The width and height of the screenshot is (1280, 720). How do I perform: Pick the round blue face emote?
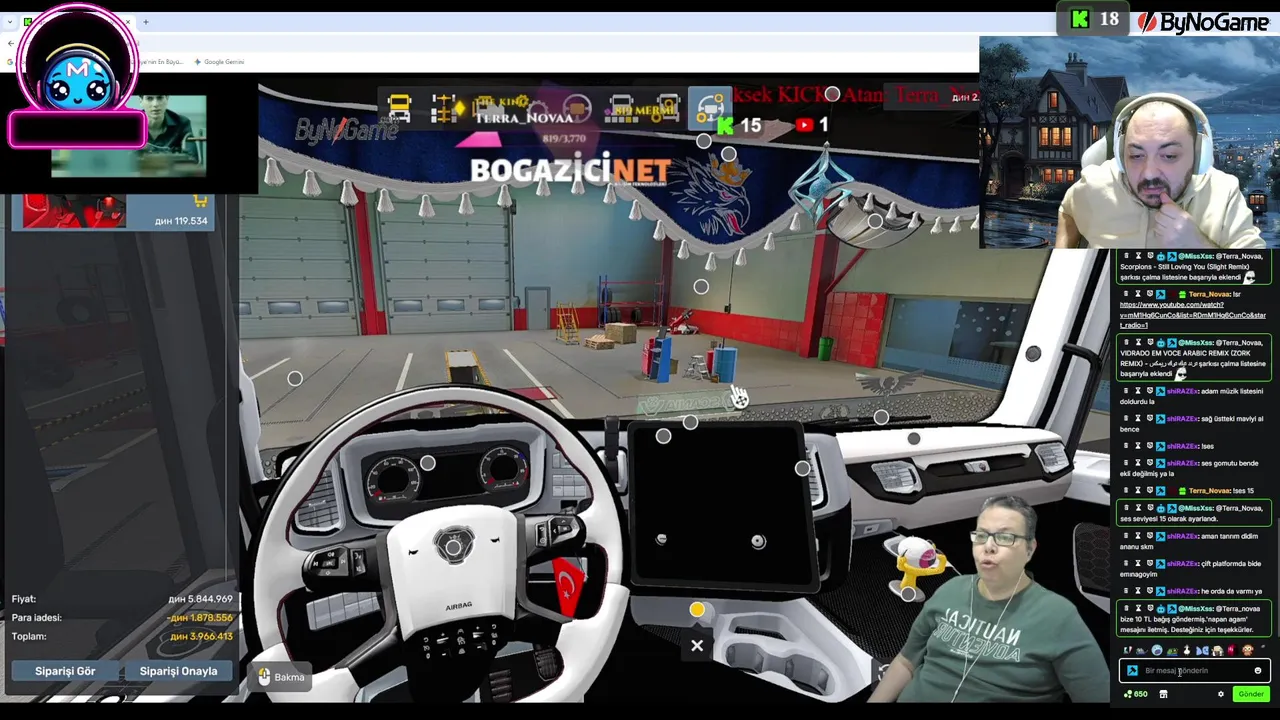pyautogui.click(x=1157, y=651)
